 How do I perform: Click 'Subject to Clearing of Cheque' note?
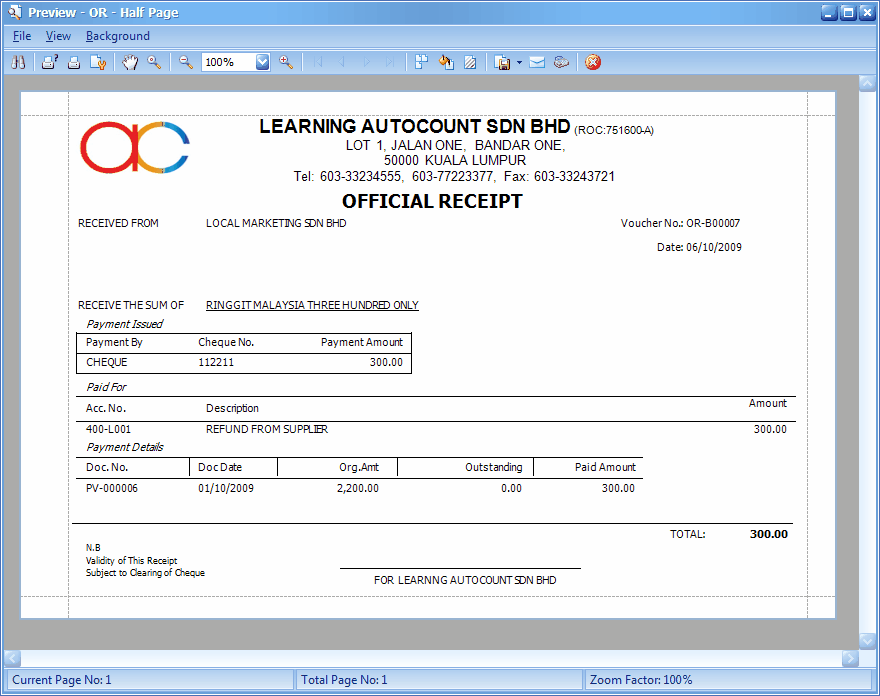[145, 573]
